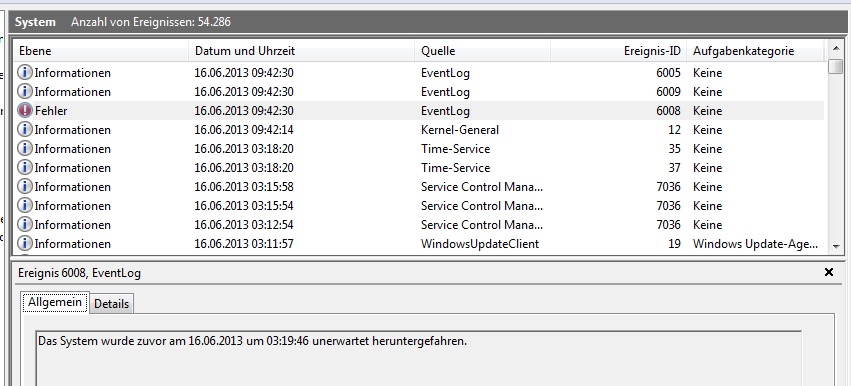The width and height of the screenshot is (851, 386).
Task: Click the date cell '16.06.2013 03:15:58'
Action: click(244, 187)
